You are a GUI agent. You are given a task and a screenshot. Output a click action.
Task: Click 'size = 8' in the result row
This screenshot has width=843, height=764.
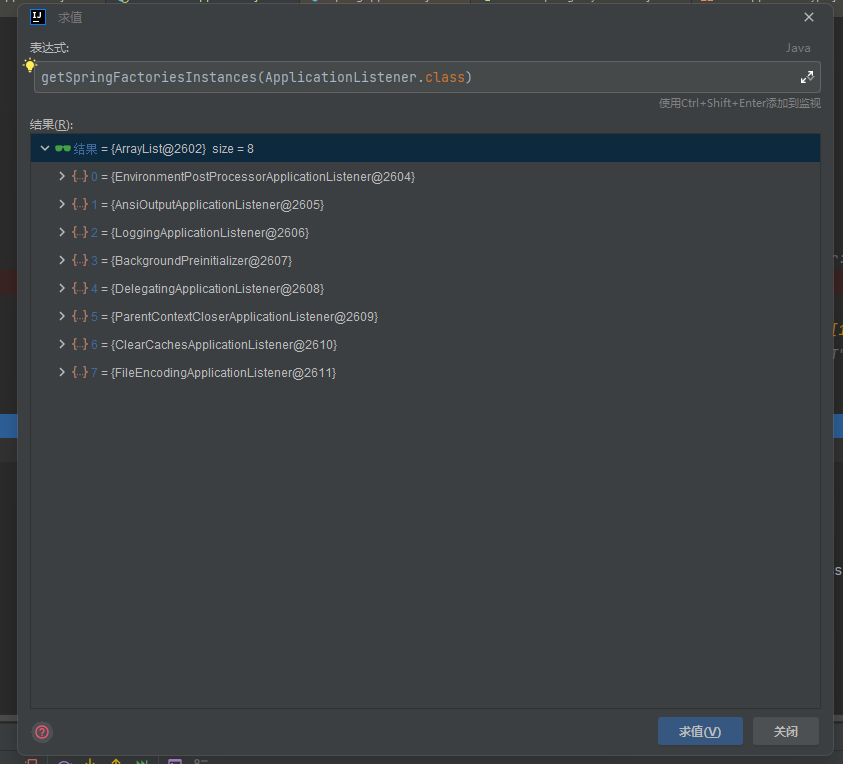pyautogui.click(x=233, y=149)
